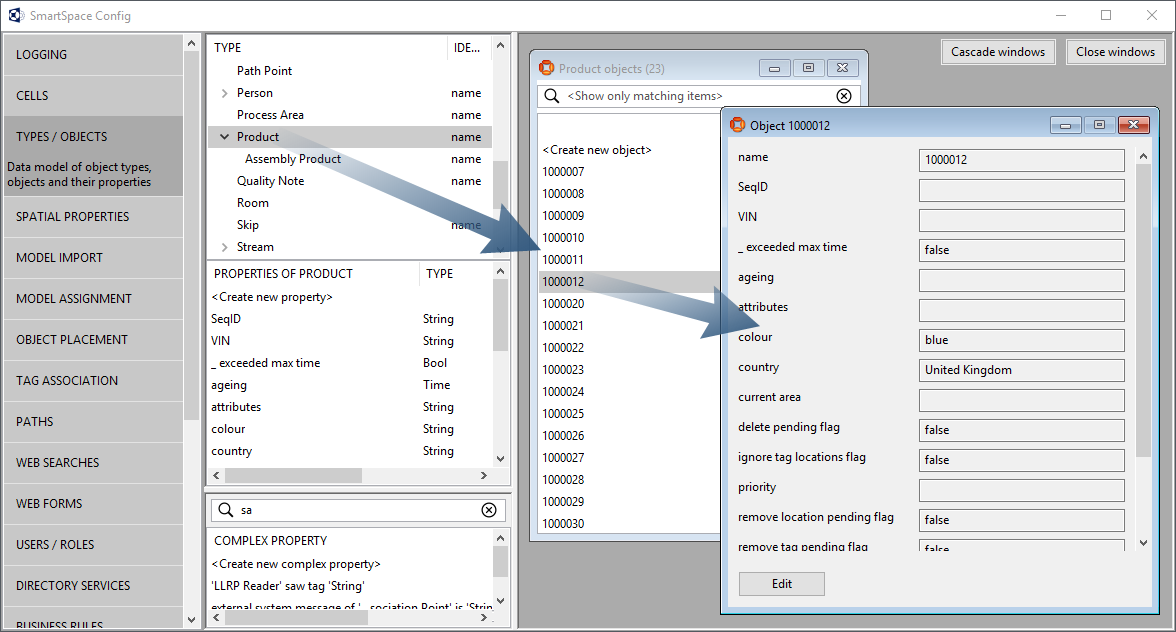Click scroll-up arrow of type list
Viewport: 1176px width, 632px height.
point(500,45)
